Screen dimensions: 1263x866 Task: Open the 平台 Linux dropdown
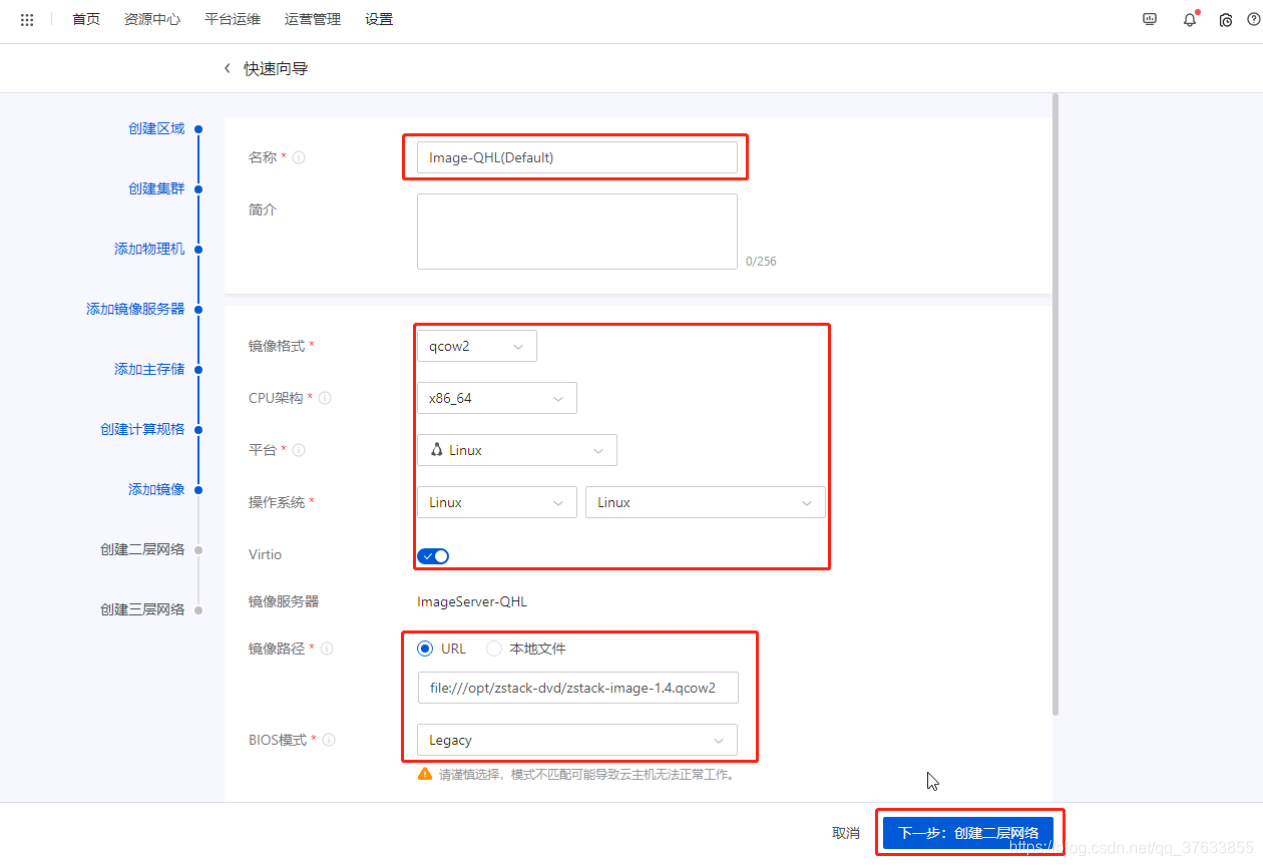pyautogui.click(x=517, y=450)
